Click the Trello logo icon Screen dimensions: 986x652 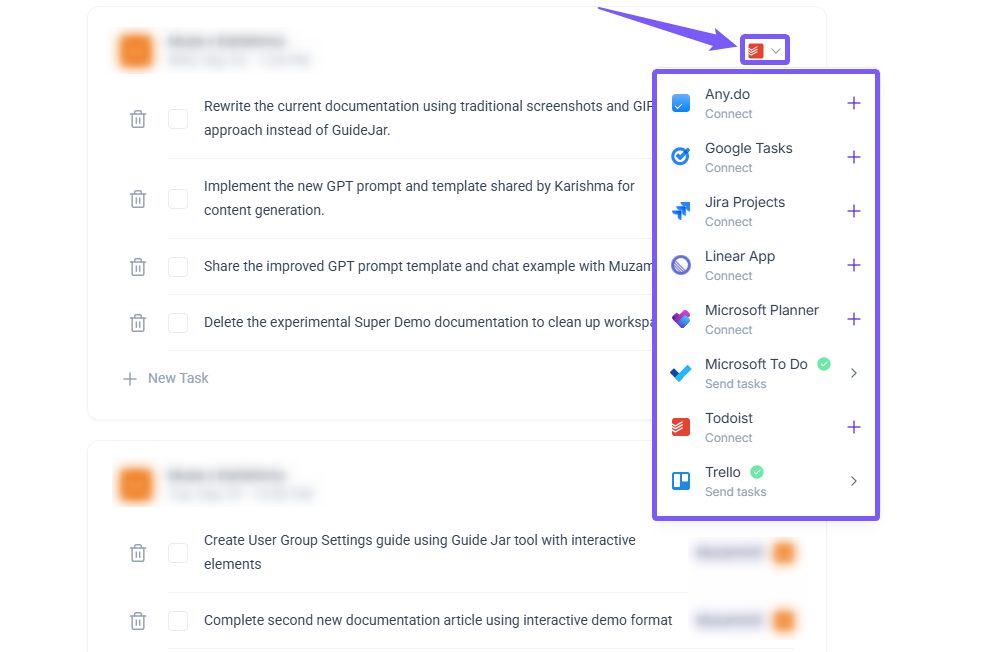coord(681,481)
